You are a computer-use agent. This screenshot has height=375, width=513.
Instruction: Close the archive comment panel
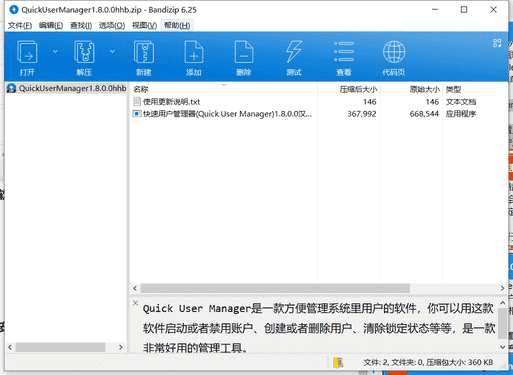[x=135, y=303]
